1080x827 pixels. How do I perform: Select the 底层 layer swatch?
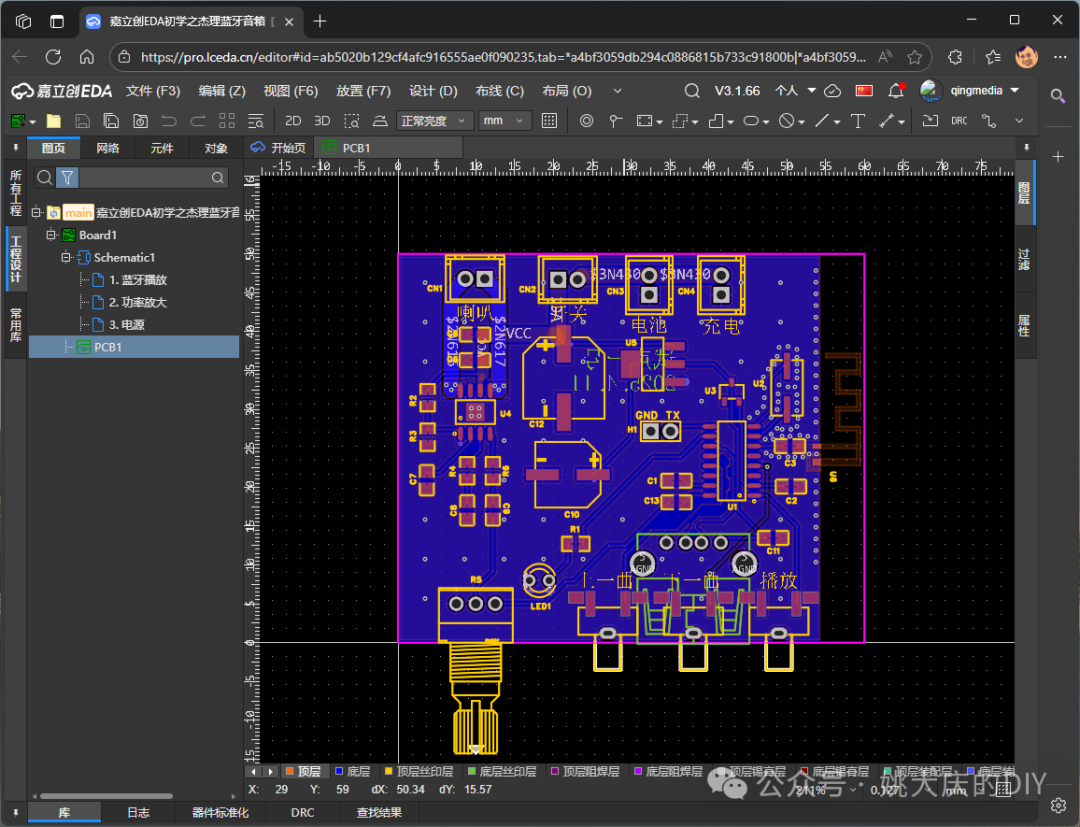coord(339,771)
